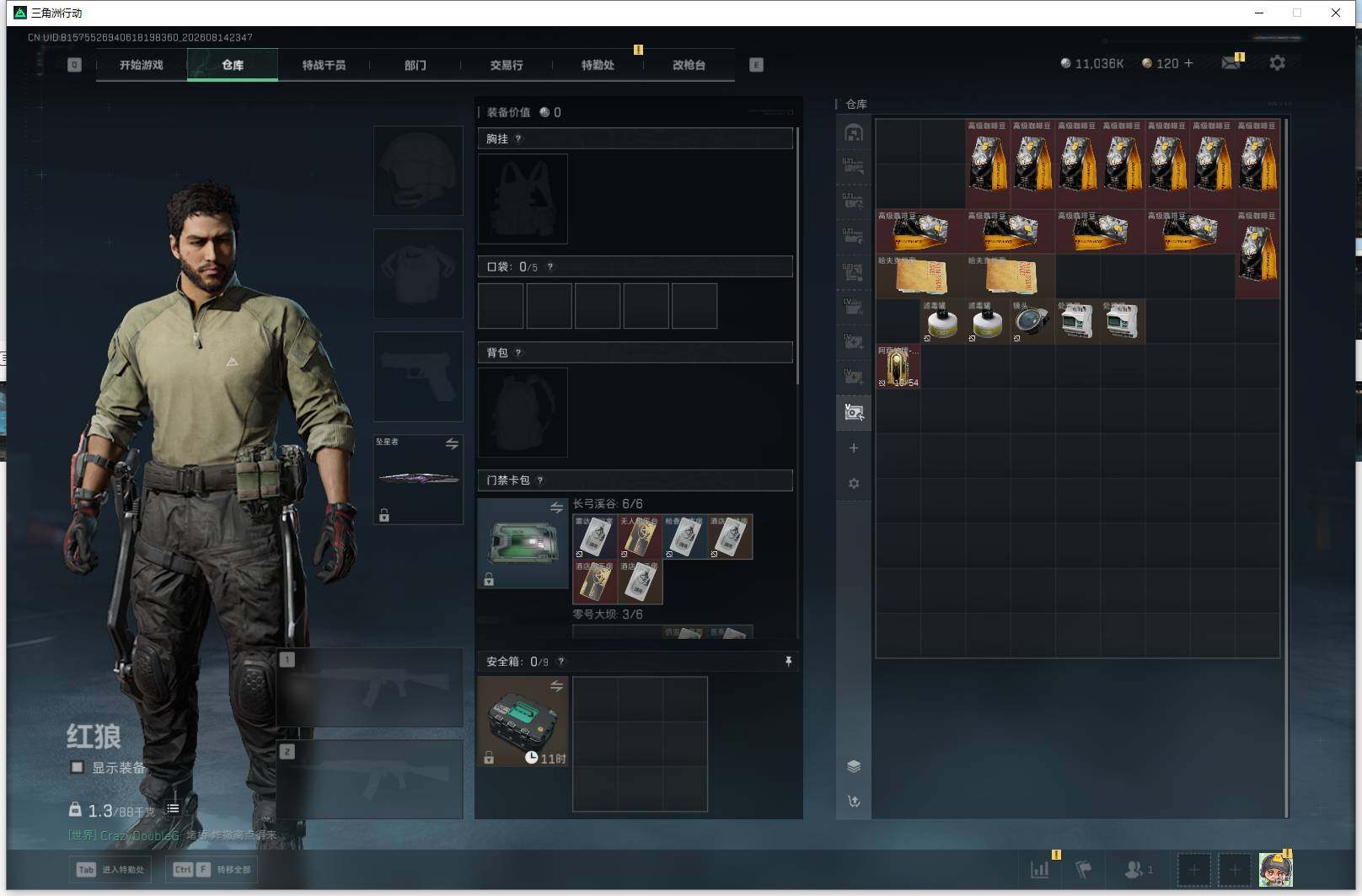The height and width of the screenshot is (896, 1362).
Task: Open the mail inbox icon
Action: [x=1231, y=63]
